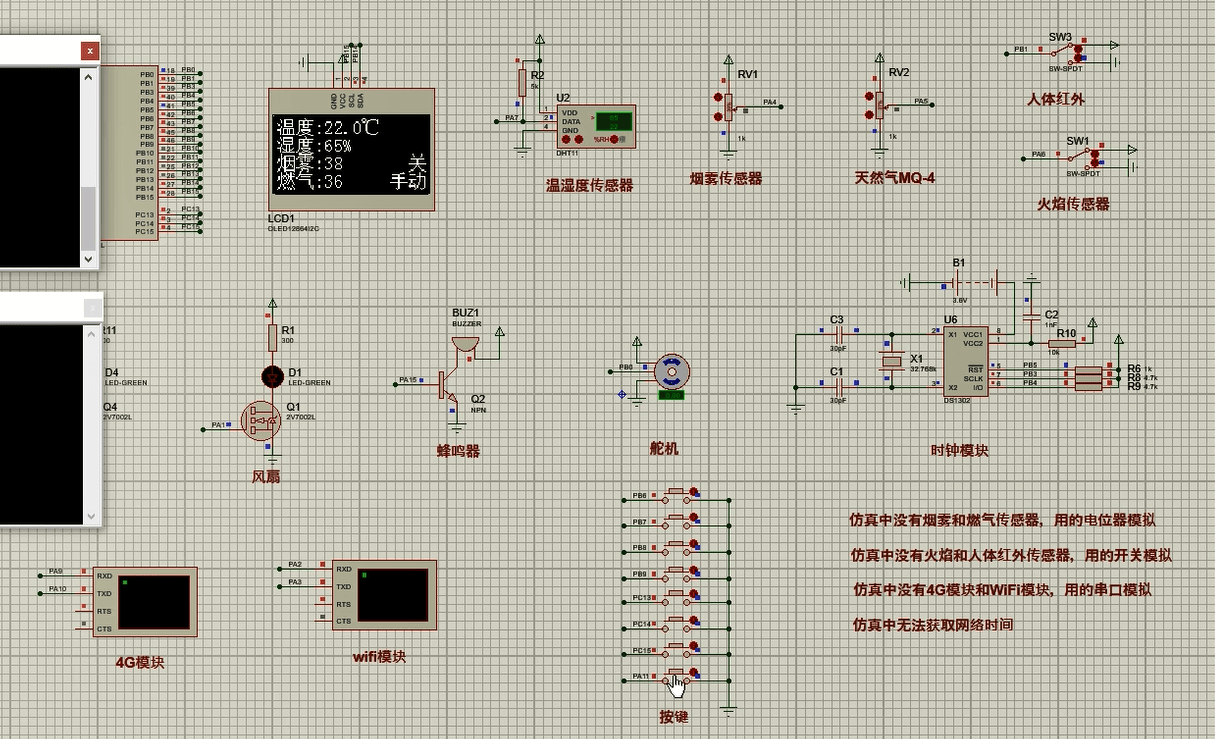Click the D1 green LED

pos(271,376)
